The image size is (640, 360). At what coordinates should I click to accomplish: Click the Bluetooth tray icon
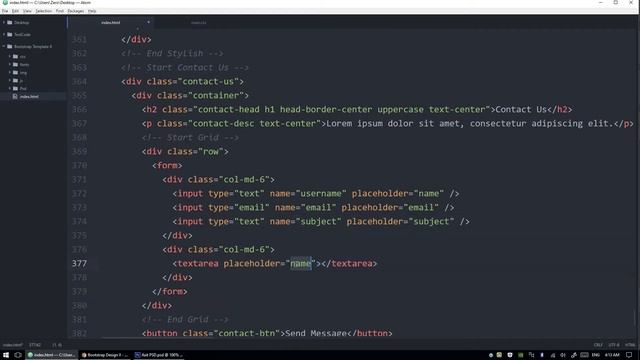tap(542, 355)
